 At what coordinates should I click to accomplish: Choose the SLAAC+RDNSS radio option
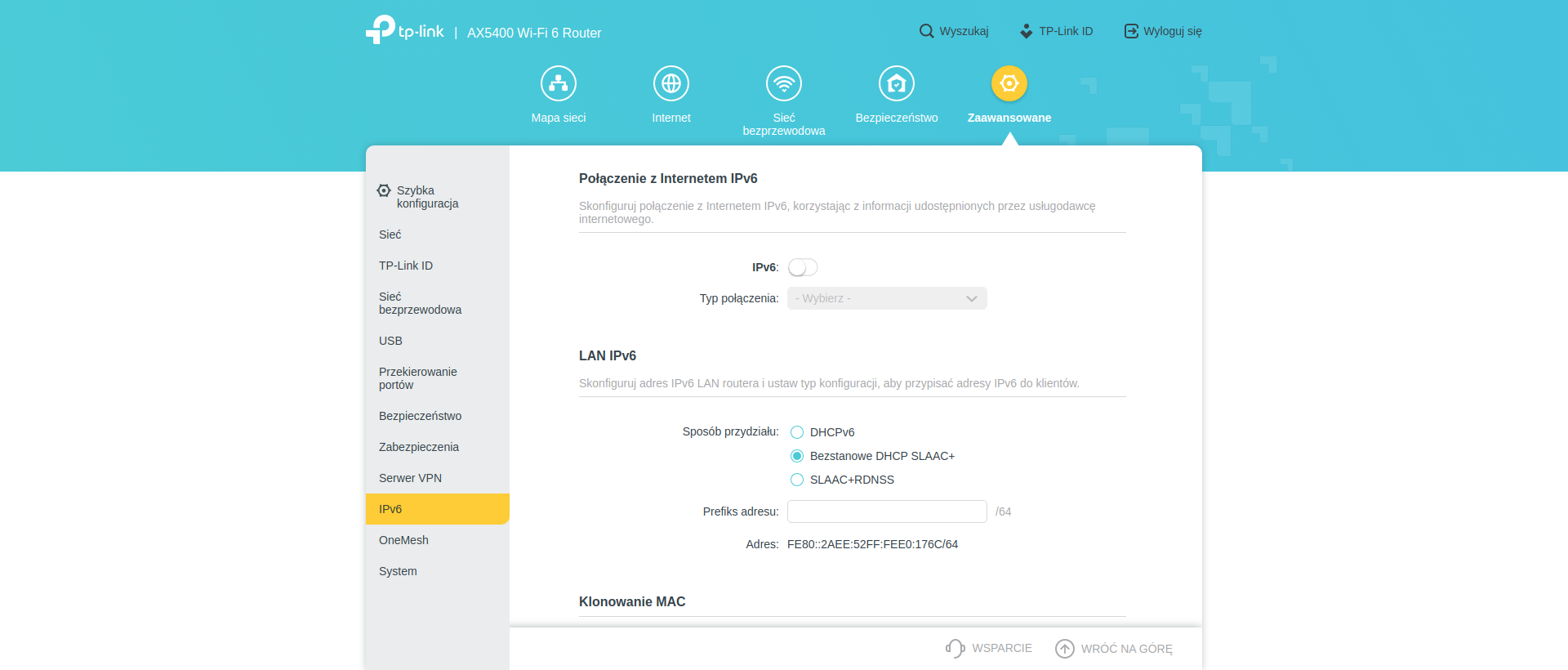[797, 480]
